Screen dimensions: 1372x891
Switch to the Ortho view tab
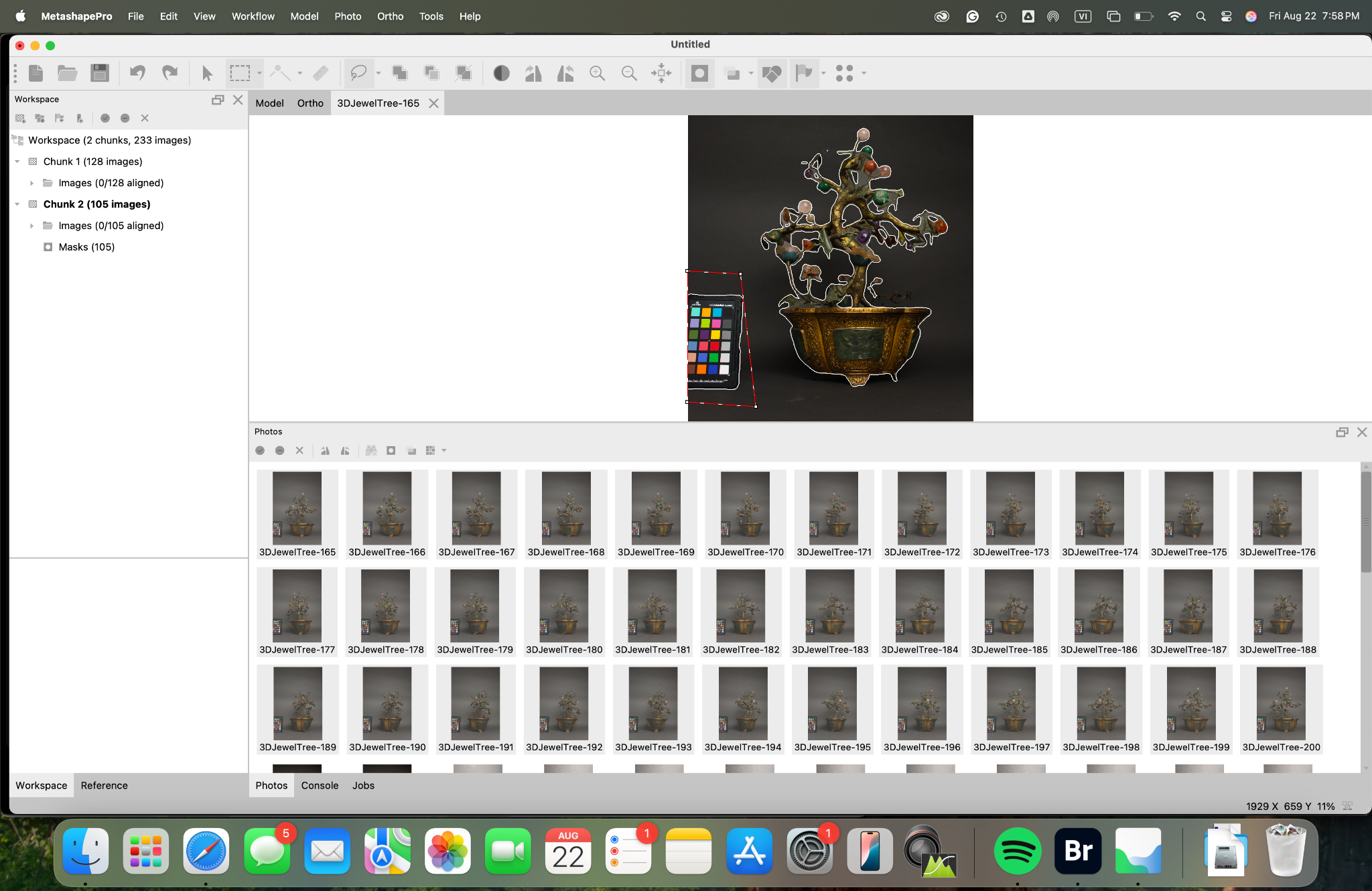310,103
